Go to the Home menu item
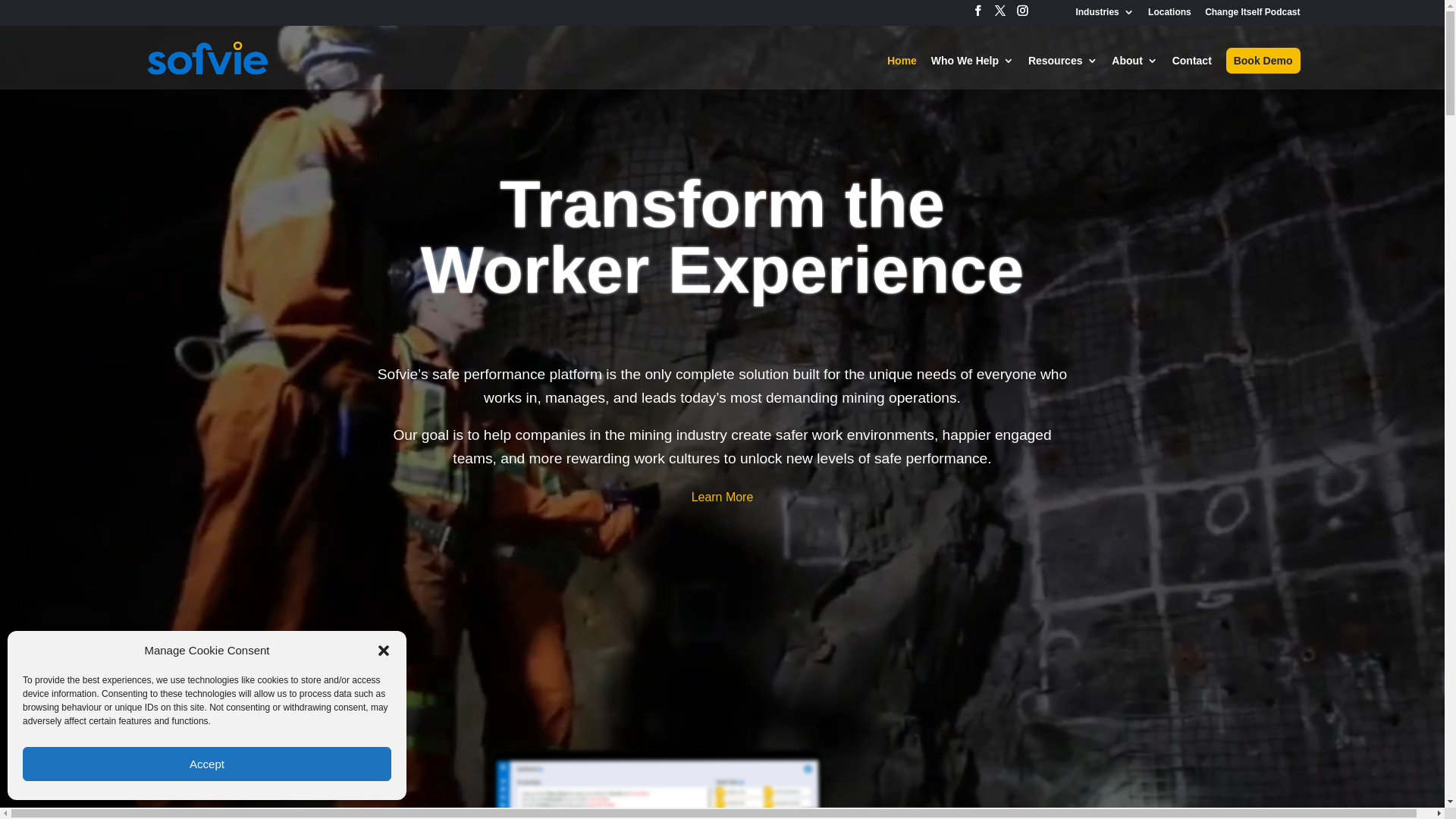Screen dimensions: 1456x819 click(901, 61)
